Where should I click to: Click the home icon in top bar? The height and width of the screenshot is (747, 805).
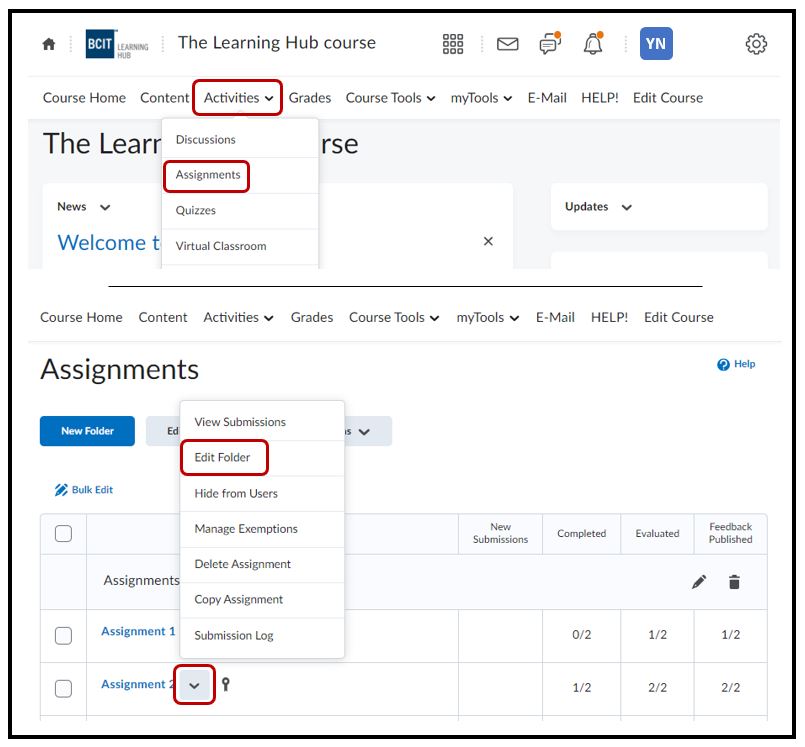[49, 44]
